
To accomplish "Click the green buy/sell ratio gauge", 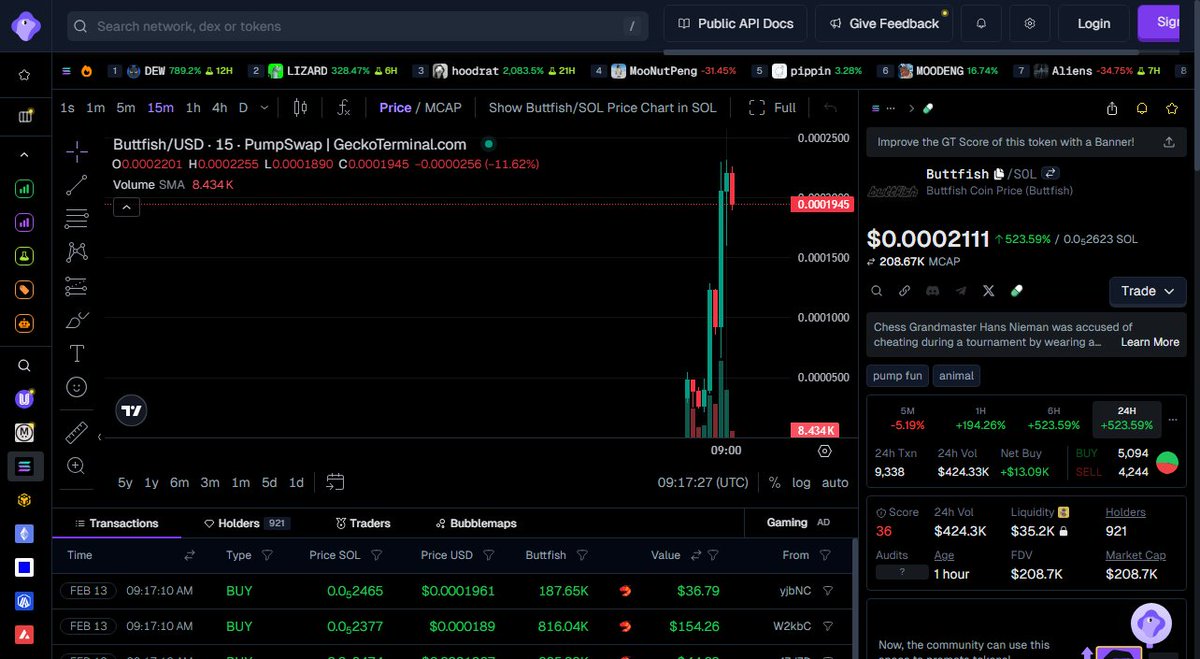I will [x=1166, y=462].
